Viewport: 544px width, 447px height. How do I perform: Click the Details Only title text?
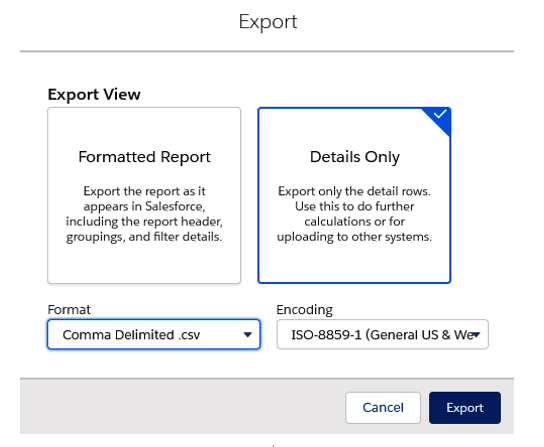coord(355,157)
